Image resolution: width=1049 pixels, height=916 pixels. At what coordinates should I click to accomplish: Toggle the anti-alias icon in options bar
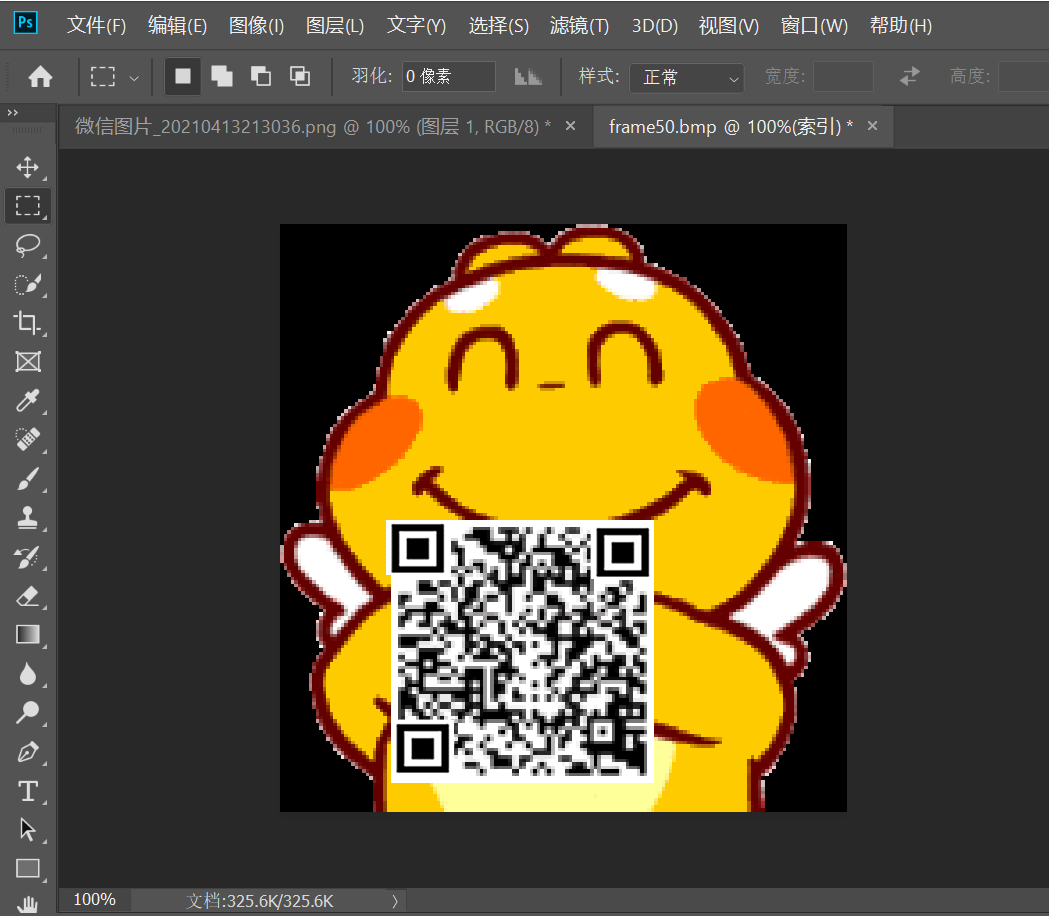pyautogui.click(x=528, y=77)
